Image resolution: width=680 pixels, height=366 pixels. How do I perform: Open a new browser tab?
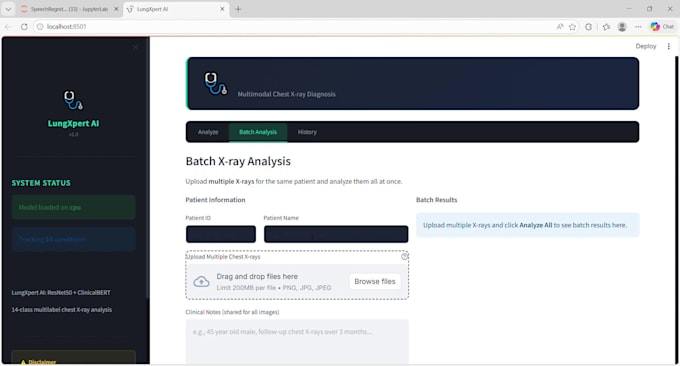coord(238,9)
